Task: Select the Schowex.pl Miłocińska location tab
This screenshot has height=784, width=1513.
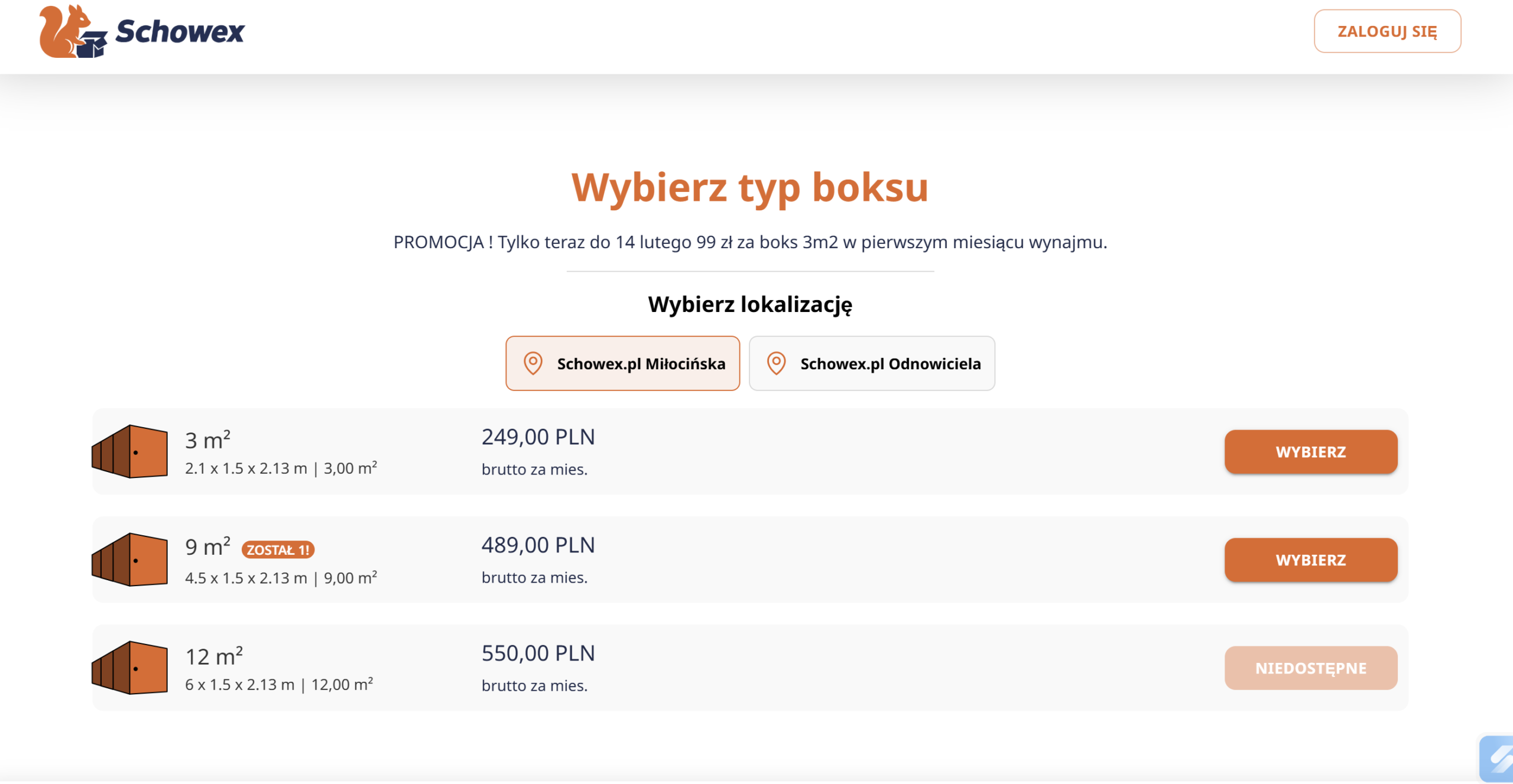Action: pos(622,363)
